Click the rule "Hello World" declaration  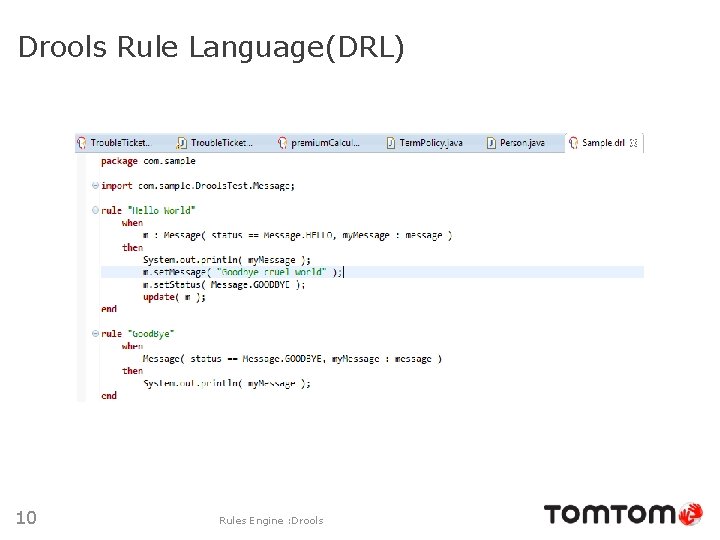(148, 210)
